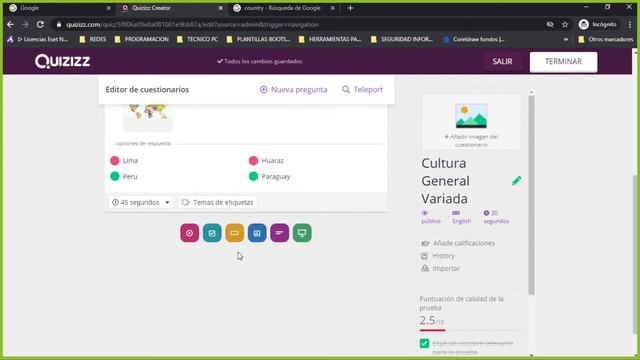Screen dimensions: 640x360
Task: Expand hidden bookmarks chevron
Action: [x=566, y=39]
